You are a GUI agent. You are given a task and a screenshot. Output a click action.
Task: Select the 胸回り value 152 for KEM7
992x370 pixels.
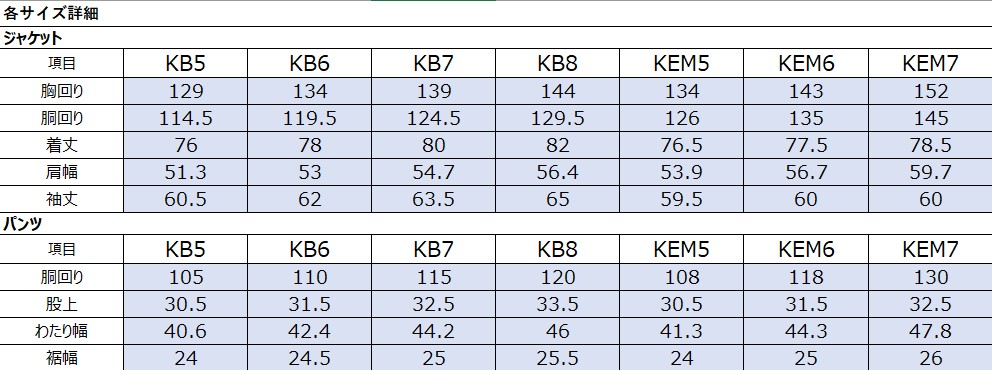[930, 91]
